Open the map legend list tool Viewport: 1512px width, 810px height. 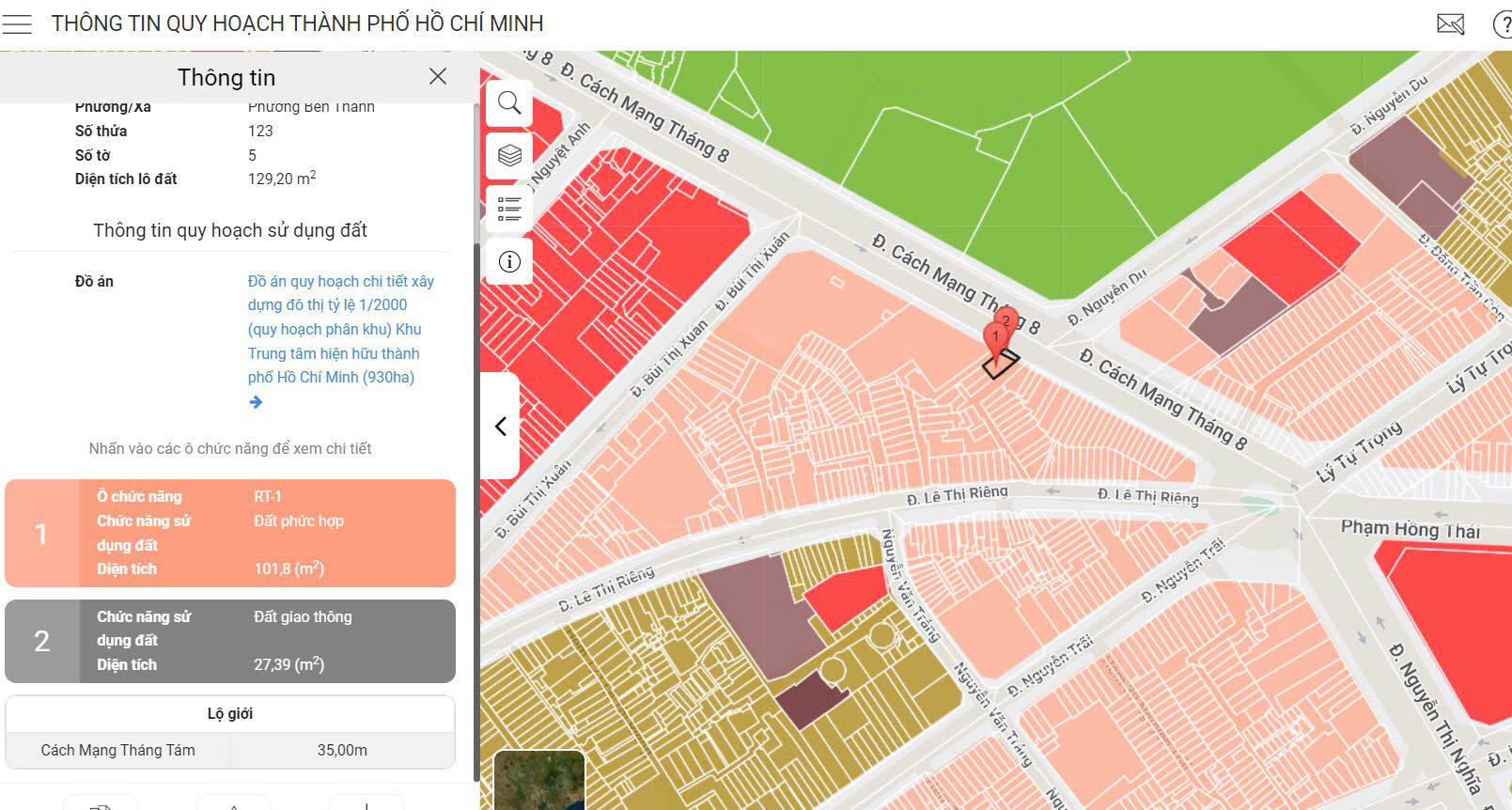tap(509, 209)
